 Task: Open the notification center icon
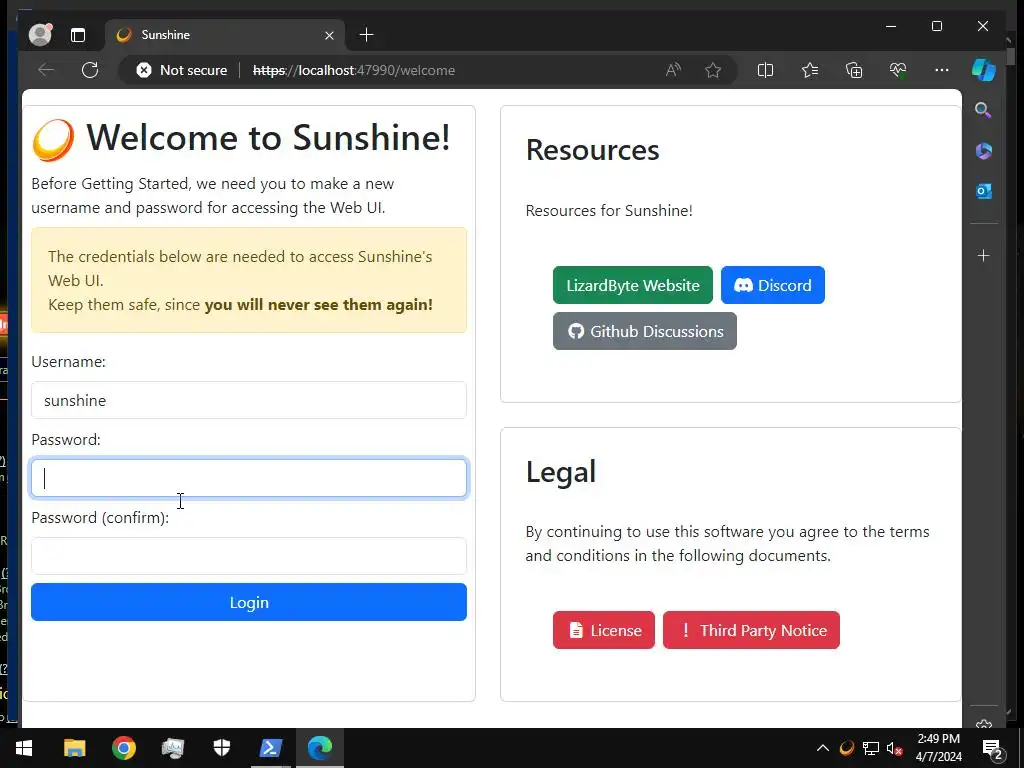(992, 748)
